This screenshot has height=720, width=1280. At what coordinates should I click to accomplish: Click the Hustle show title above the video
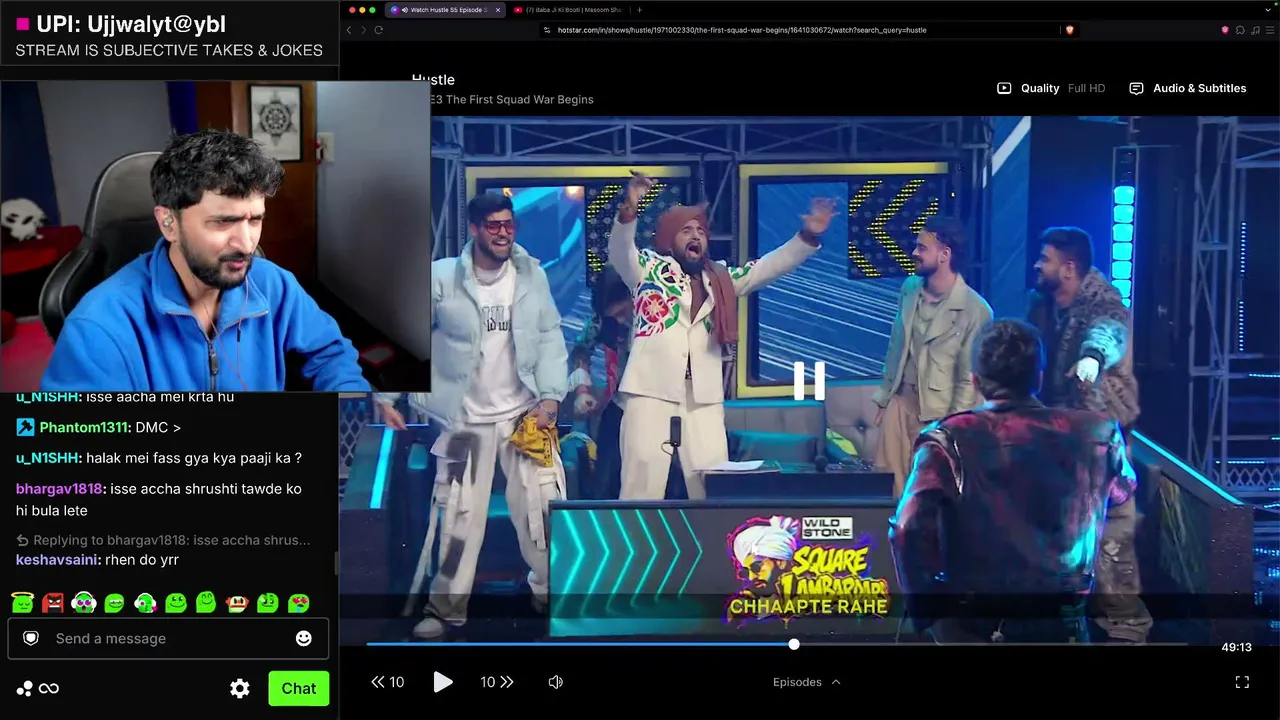pos(433,80)
